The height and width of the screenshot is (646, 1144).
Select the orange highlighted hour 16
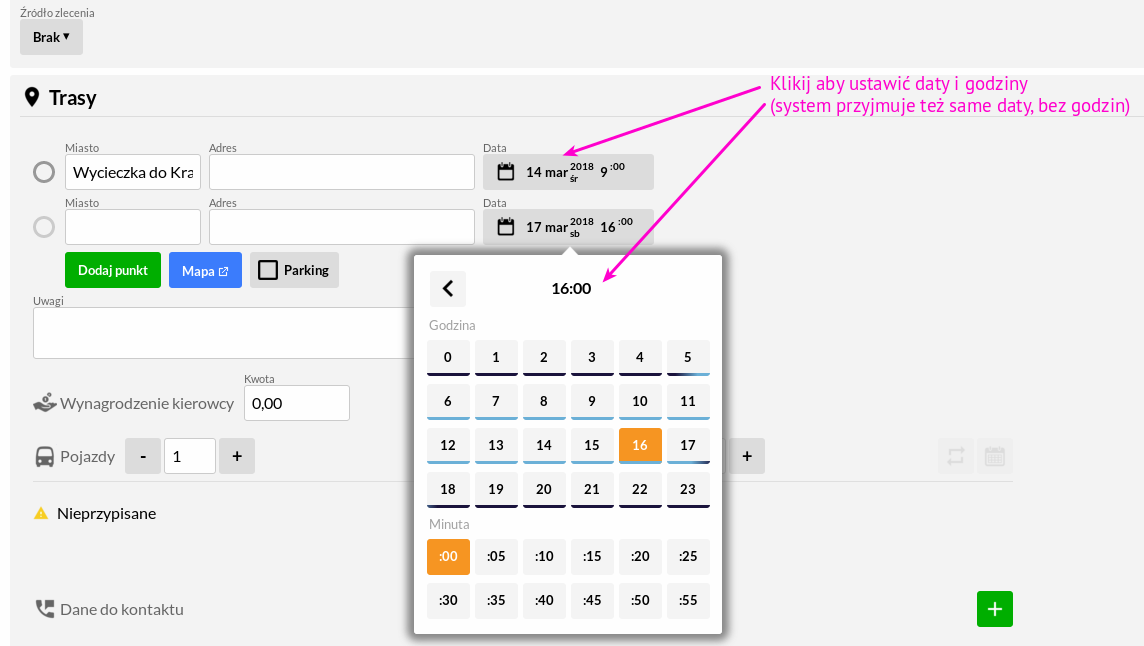(x=640, y=445)
